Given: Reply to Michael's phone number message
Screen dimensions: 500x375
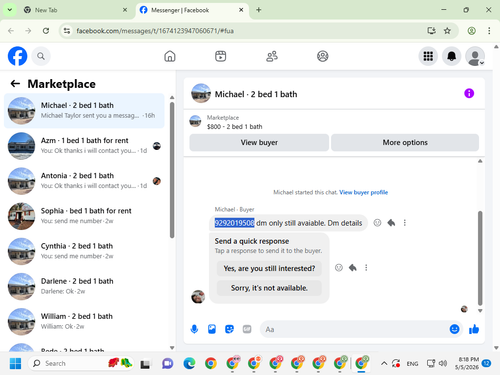Looking at the screenshot, I should click(x=391, y=223).
